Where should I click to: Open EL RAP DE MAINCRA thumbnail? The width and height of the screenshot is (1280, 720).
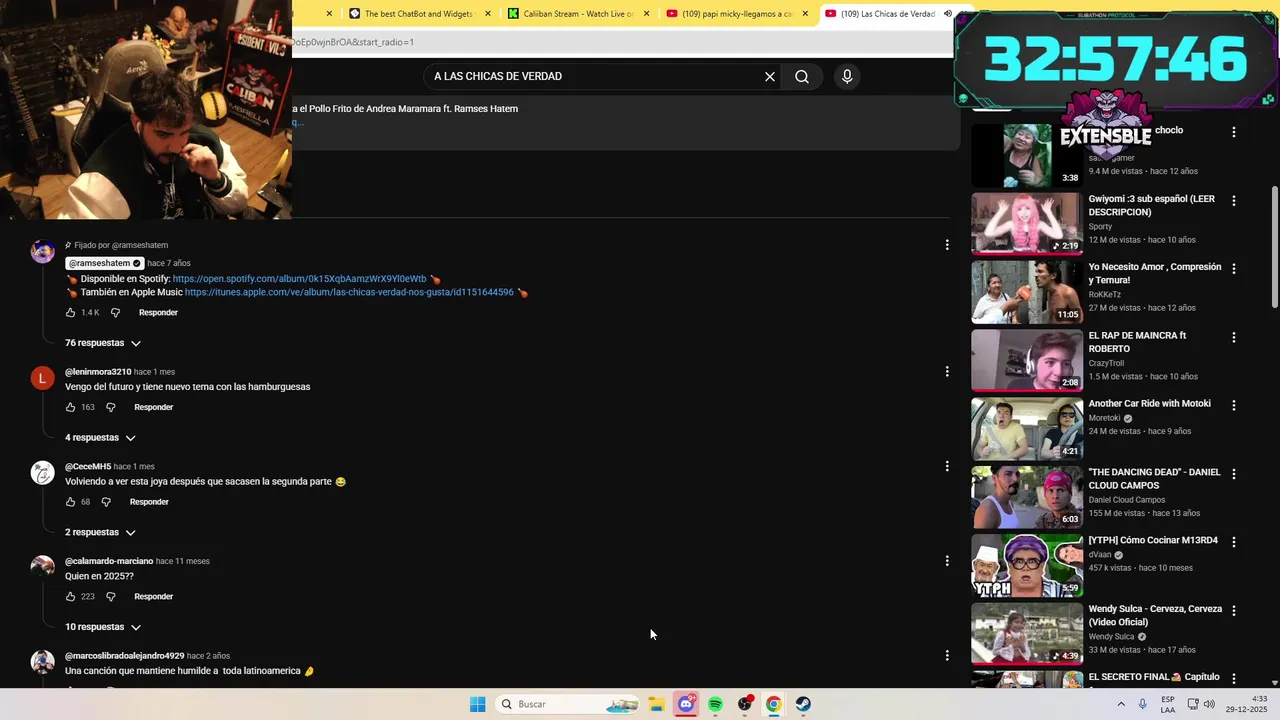(x=1027, y=361)
